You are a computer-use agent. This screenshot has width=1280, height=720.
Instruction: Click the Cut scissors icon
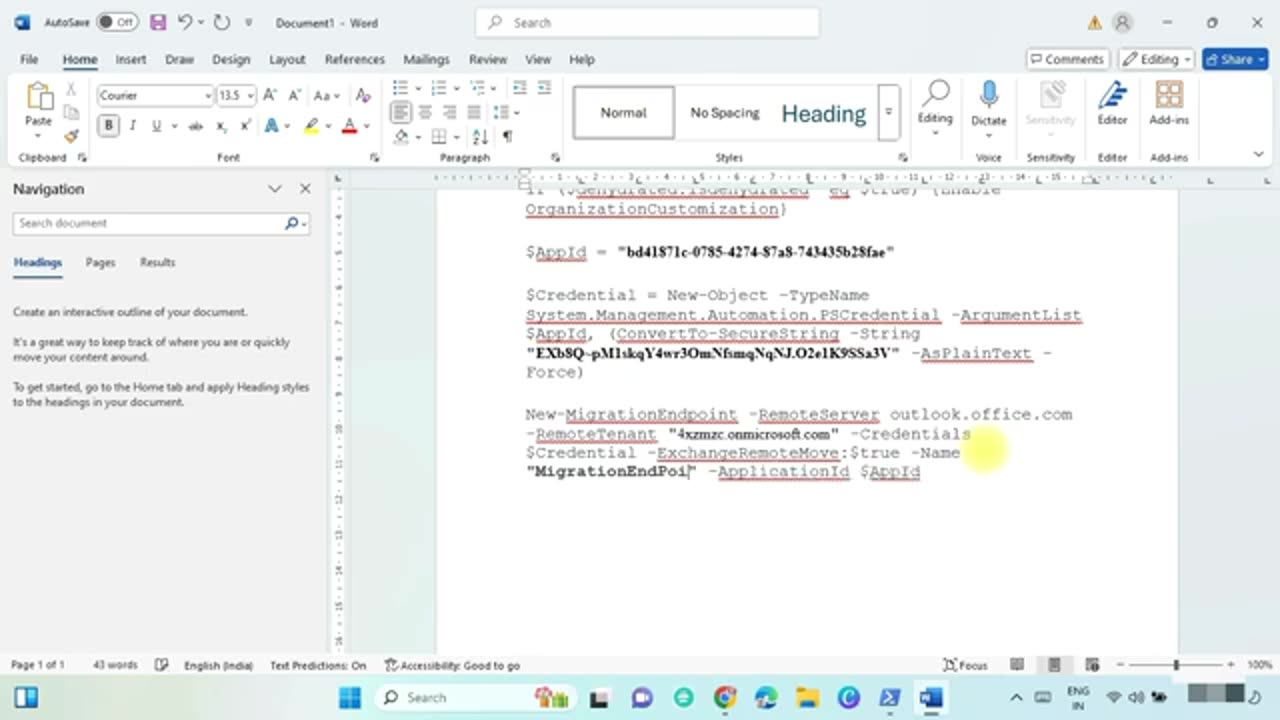tap(71, 89)
